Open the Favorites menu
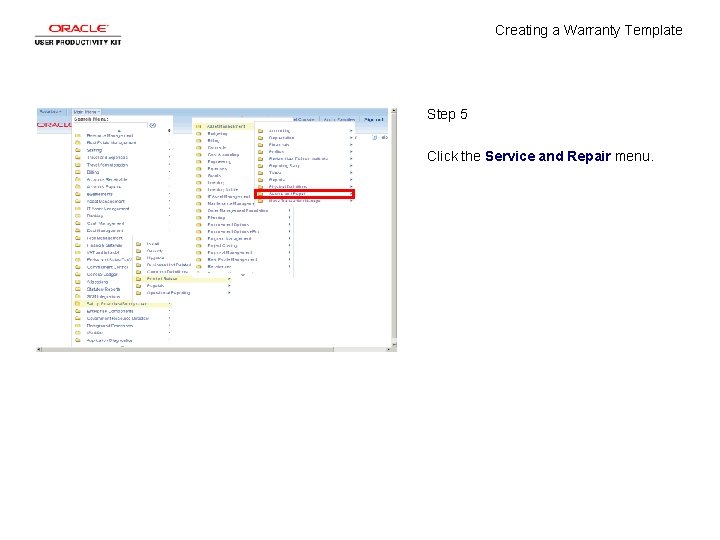The image size is (720, 540). pos(50,112)
